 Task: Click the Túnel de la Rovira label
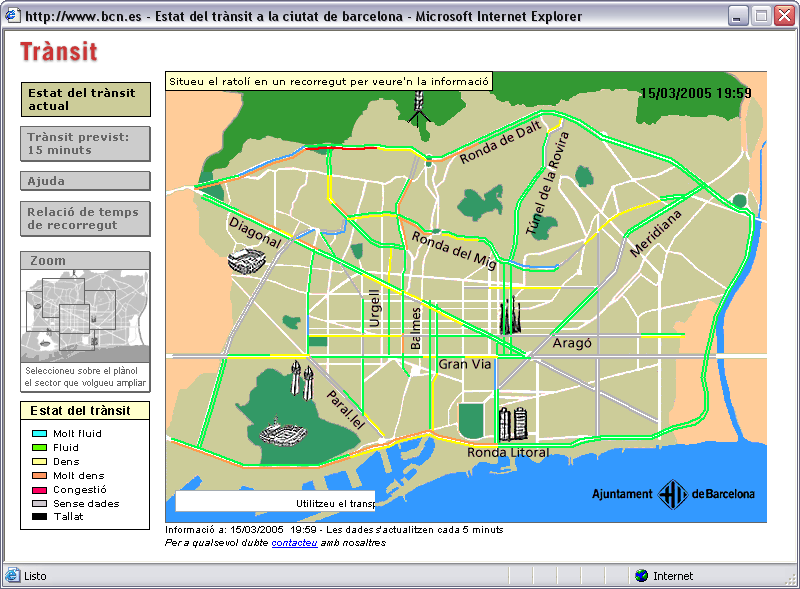547,183
